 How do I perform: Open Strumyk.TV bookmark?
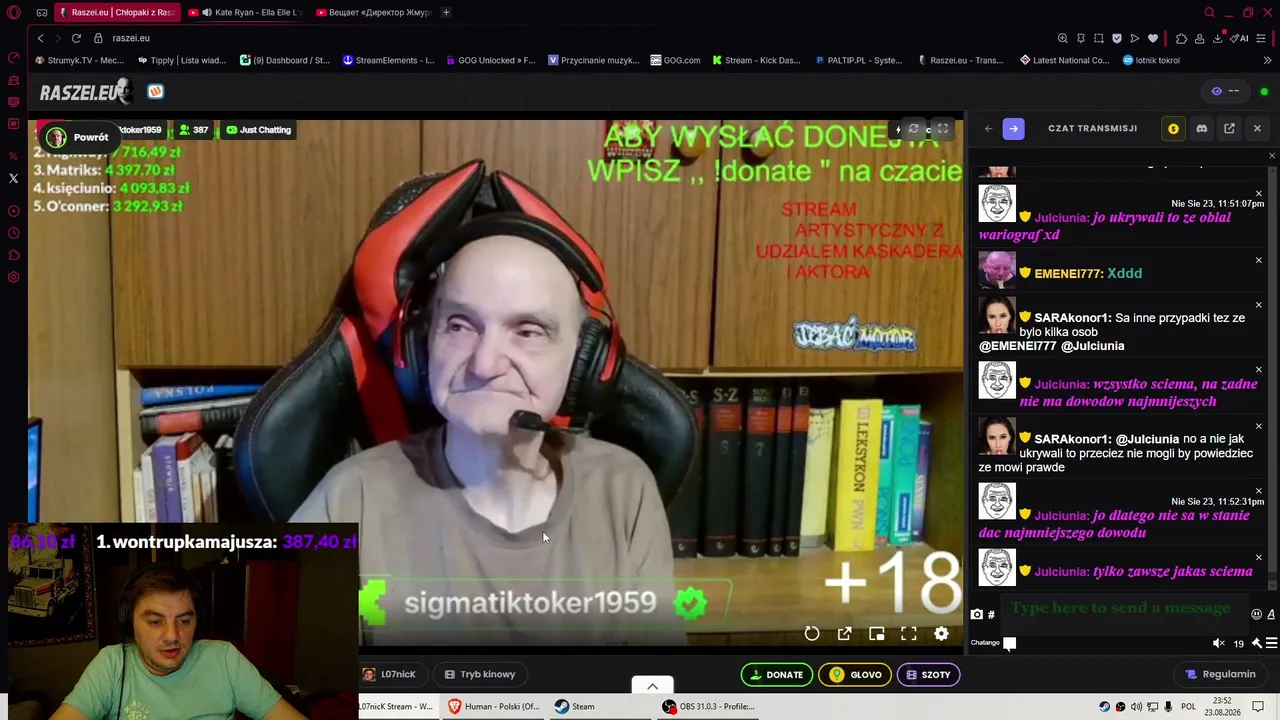(79, 60)
